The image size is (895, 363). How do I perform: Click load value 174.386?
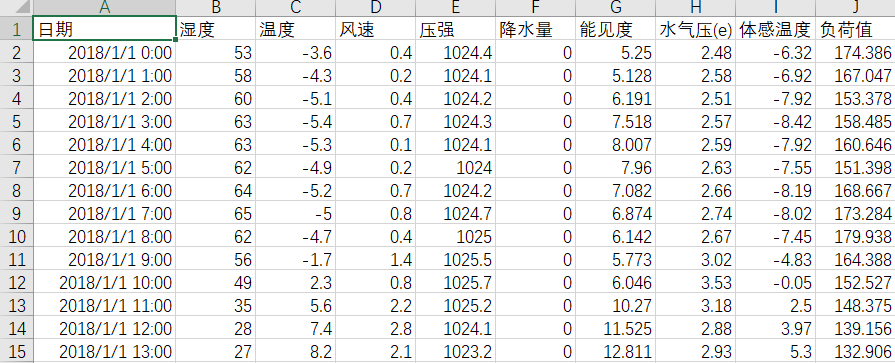point(855,53)
